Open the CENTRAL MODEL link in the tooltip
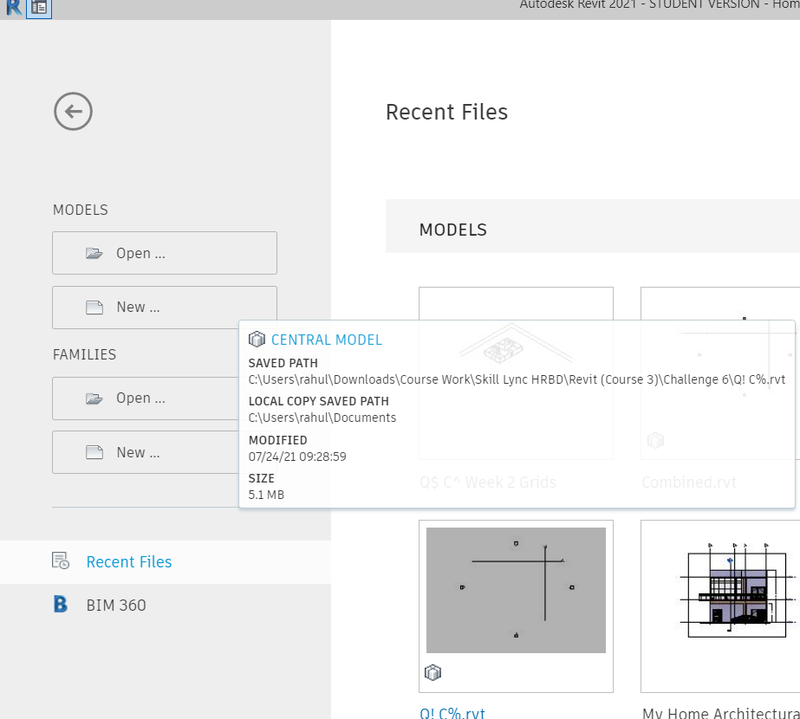The width and height of the screenshot is (800, 719). 326,339
